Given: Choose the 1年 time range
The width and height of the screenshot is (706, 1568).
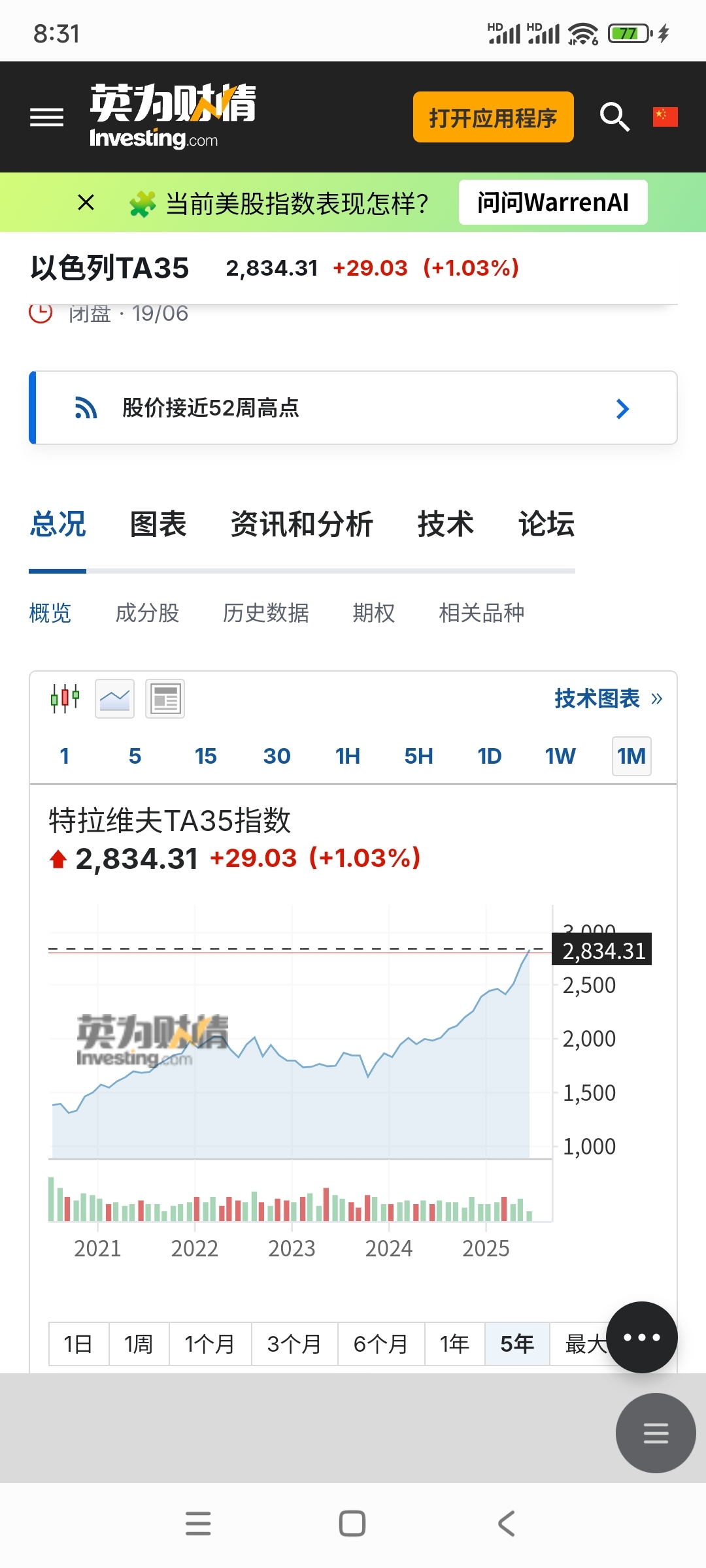Looking at the screenshot, I should [454, 1344].
